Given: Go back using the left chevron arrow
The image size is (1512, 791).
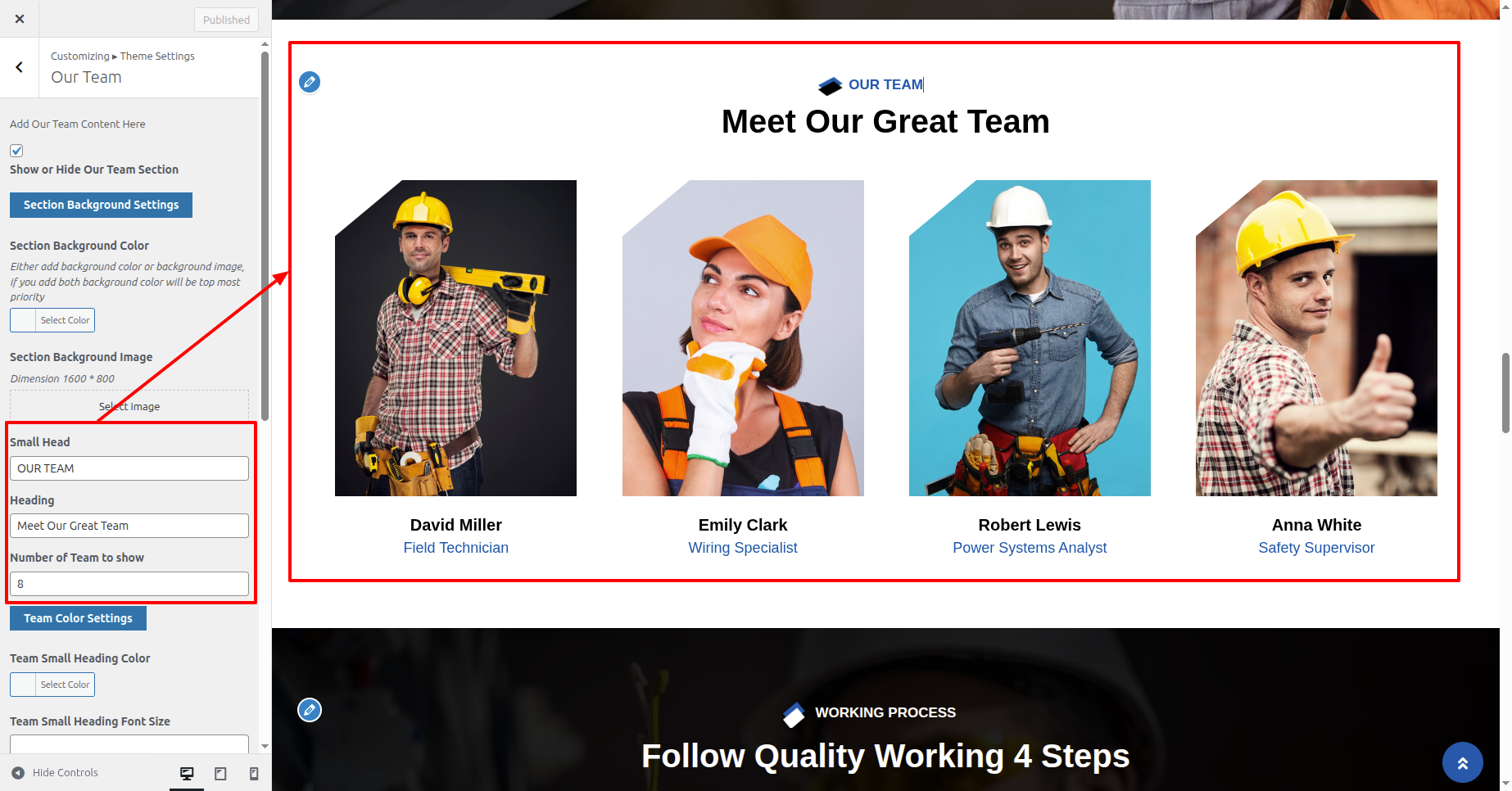Looking at the screenshot, I should pos(20,67).
